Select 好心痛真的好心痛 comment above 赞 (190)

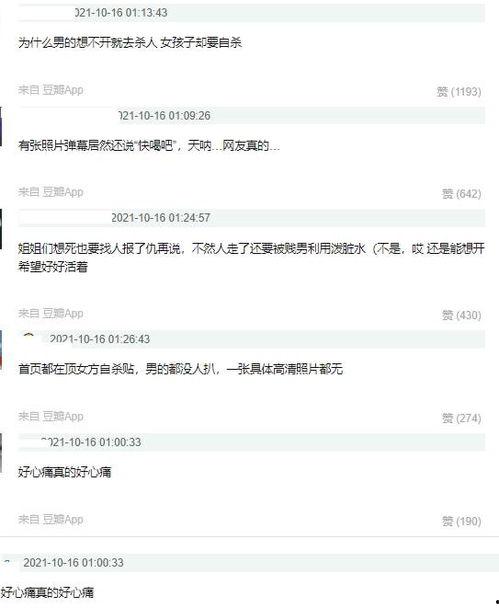[65, 473]
